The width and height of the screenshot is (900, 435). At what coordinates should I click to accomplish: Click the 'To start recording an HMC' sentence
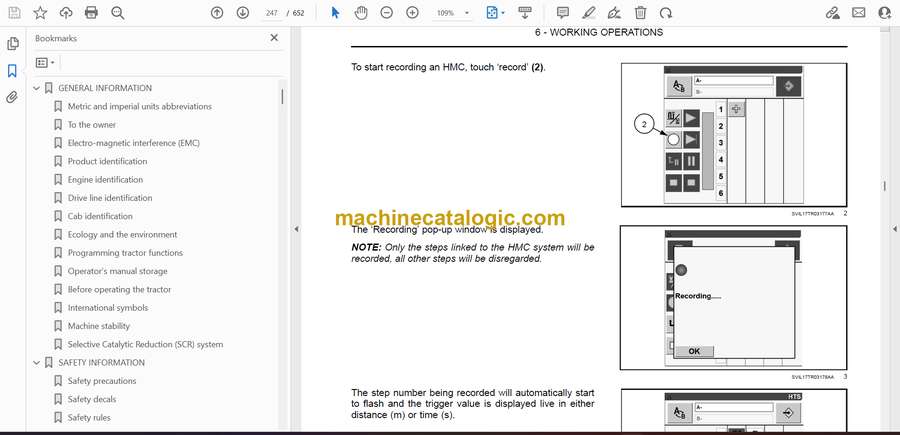[x=448, y=67]
